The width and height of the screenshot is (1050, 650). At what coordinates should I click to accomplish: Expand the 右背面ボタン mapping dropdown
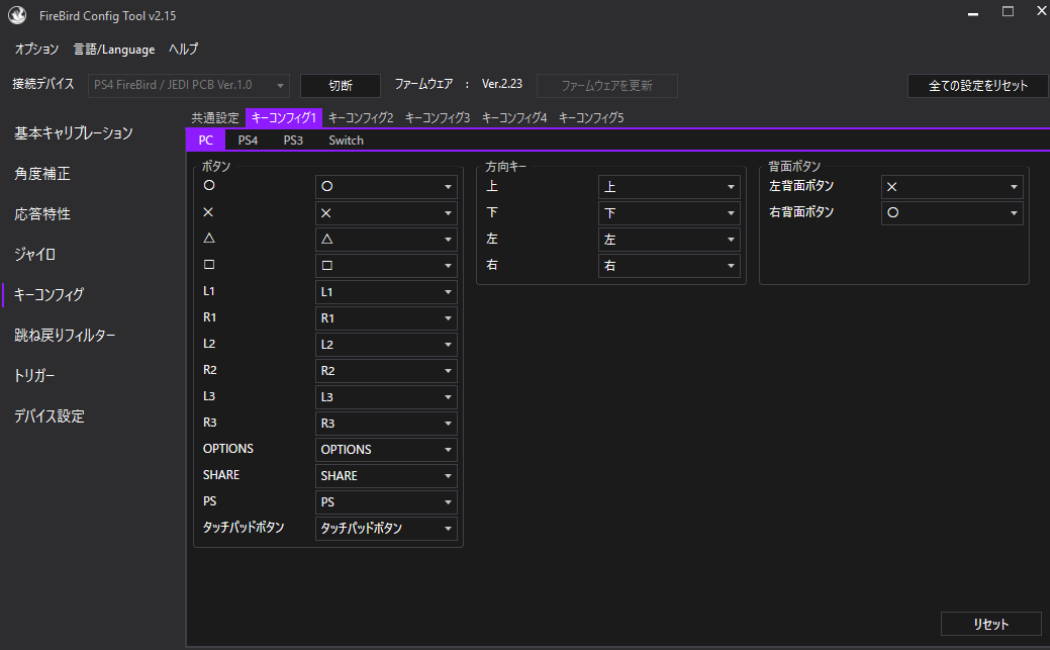(951, 213)
